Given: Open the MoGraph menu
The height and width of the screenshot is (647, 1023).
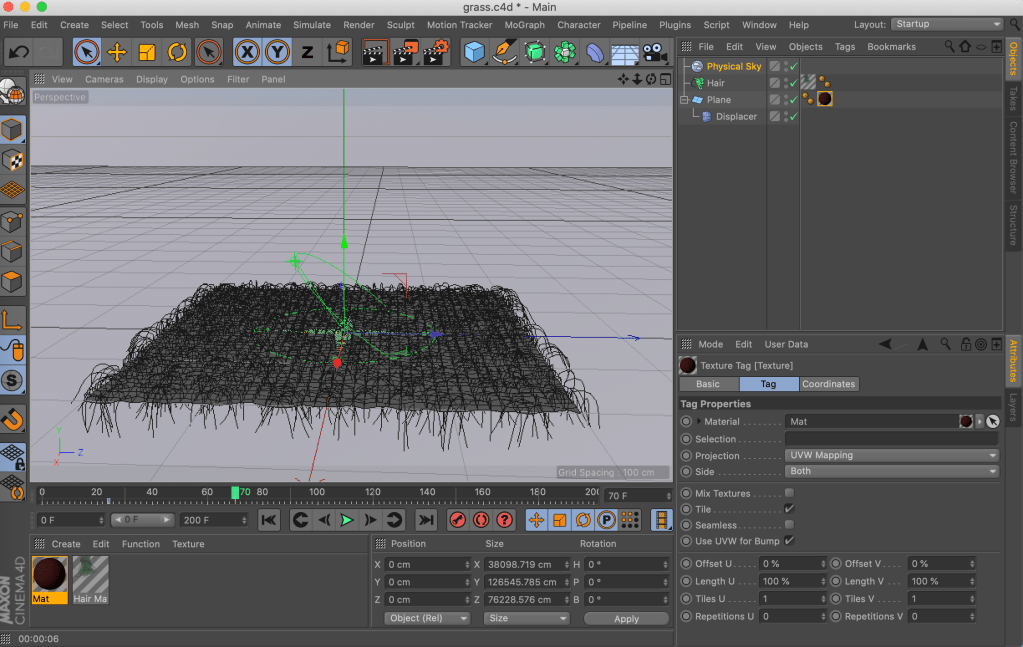Looking at the screenshot, I should (524, 25).
